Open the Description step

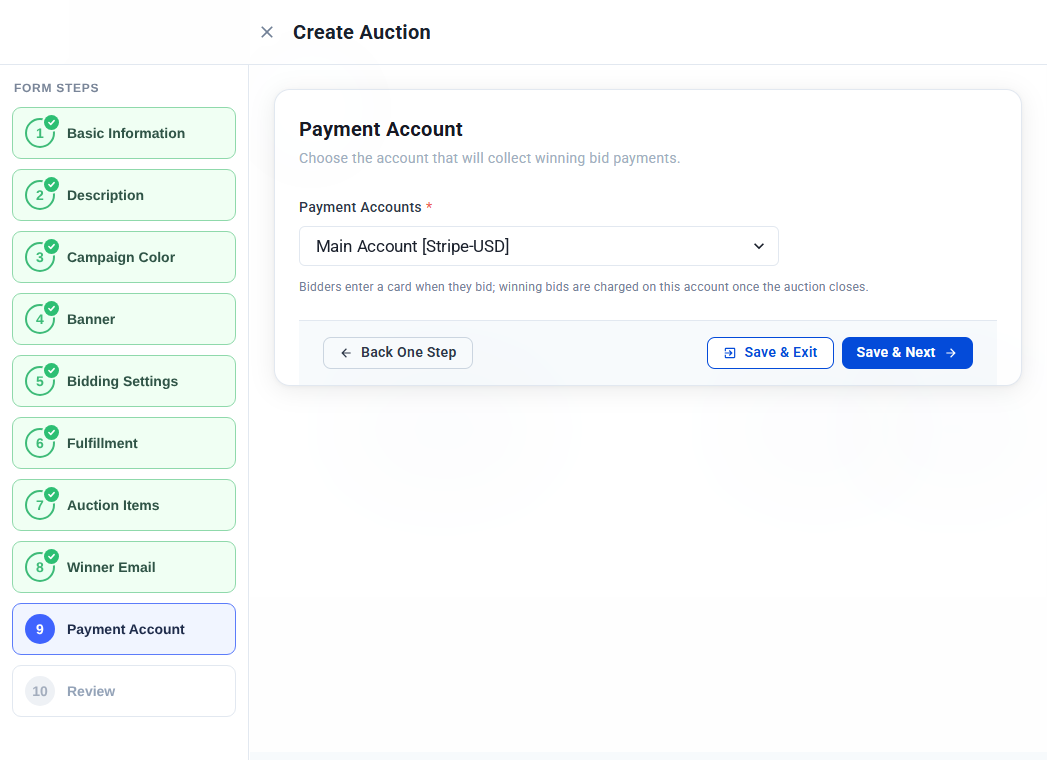tap(124, 195)
